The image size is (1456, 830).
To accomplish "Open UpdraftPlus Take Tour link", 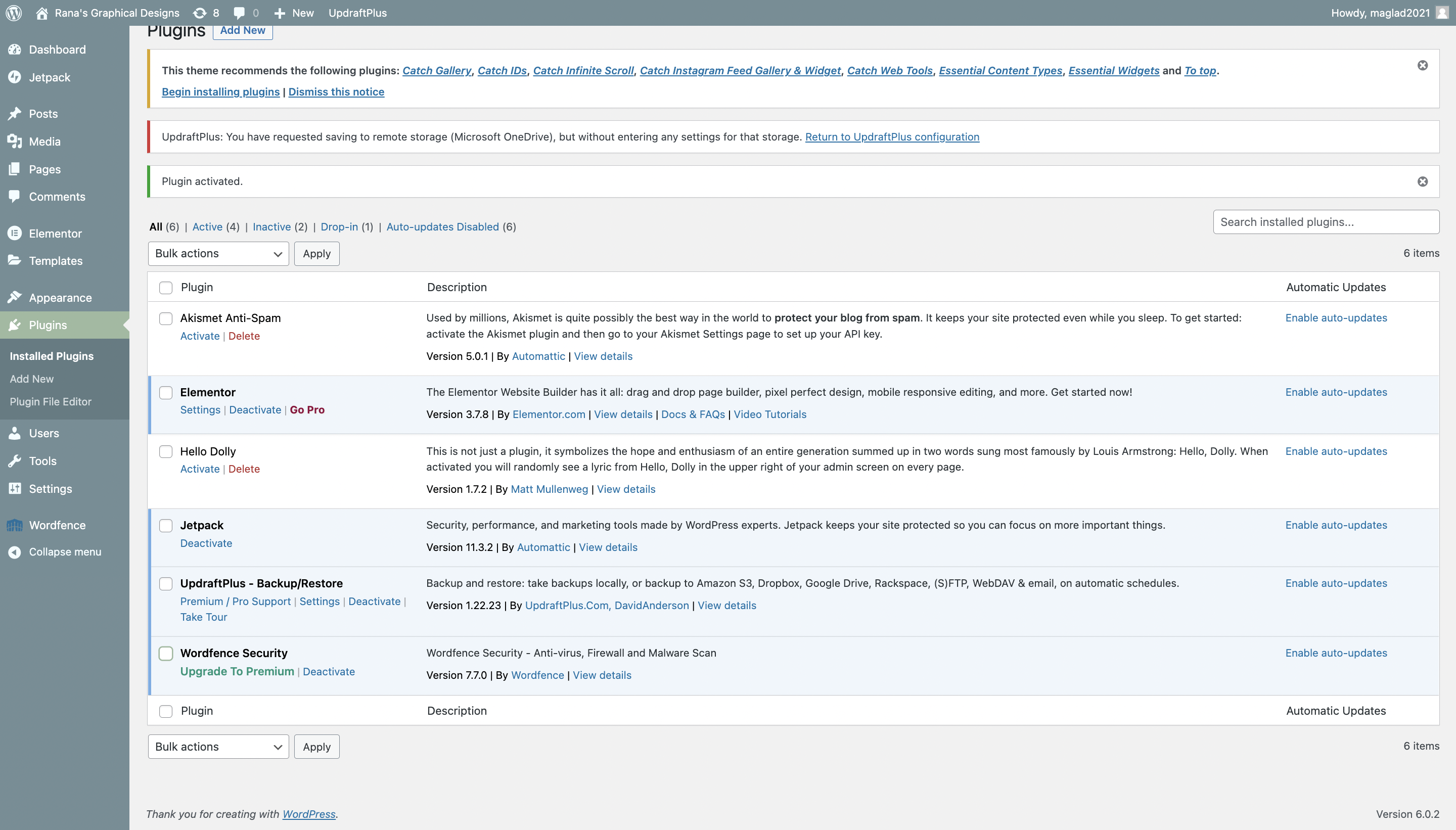I will click(x=204, y=617).
